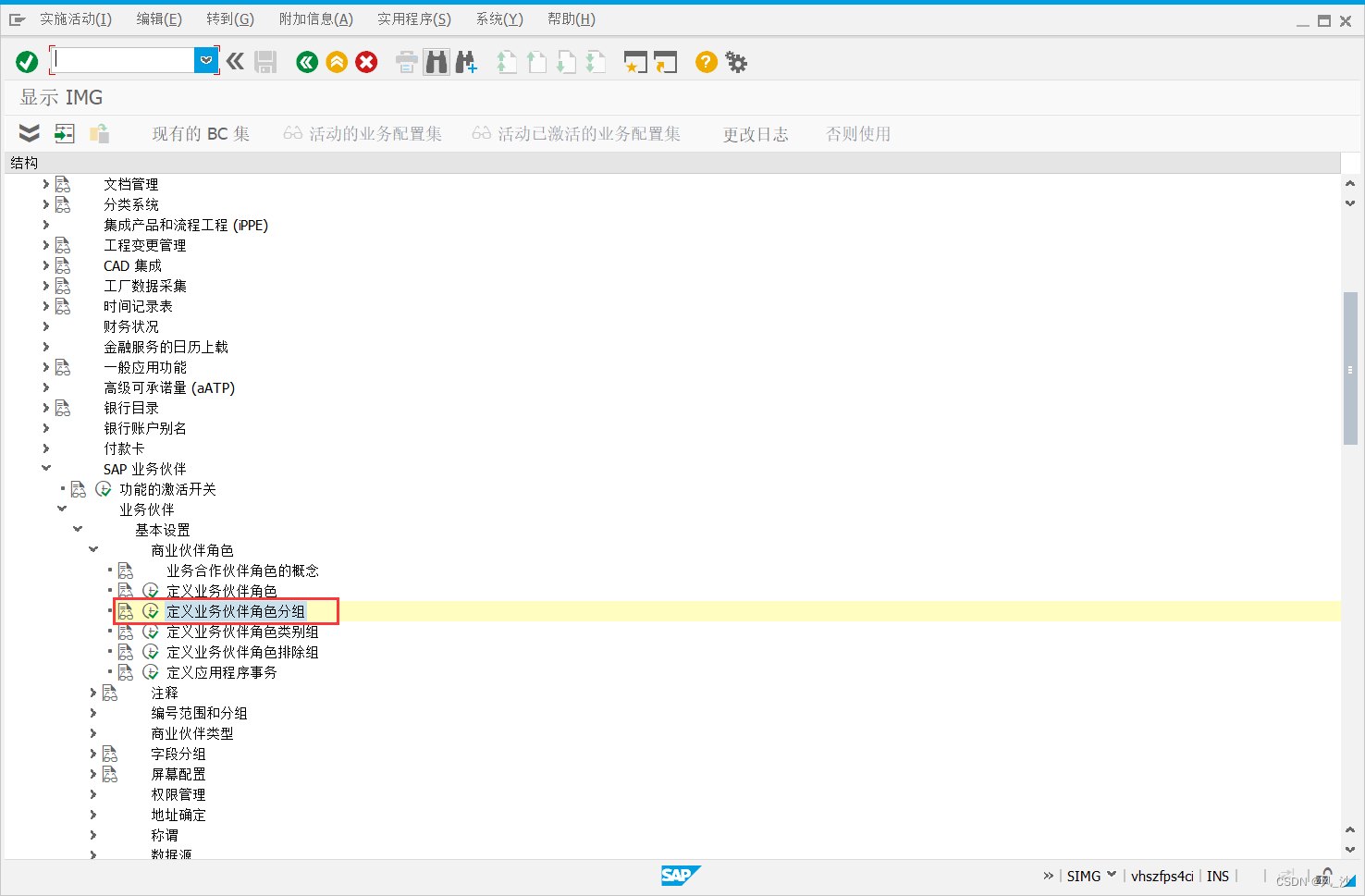Click the scrollbar up arrow at top
This screenshot has width=1365, height=896.
pyautogui.click(x=1350, y=183)
